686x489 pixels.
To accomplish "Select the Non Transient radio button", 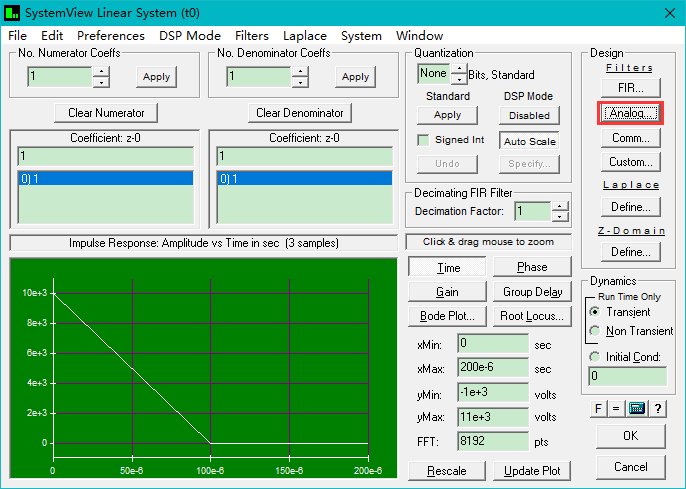I will coord(595,331).
